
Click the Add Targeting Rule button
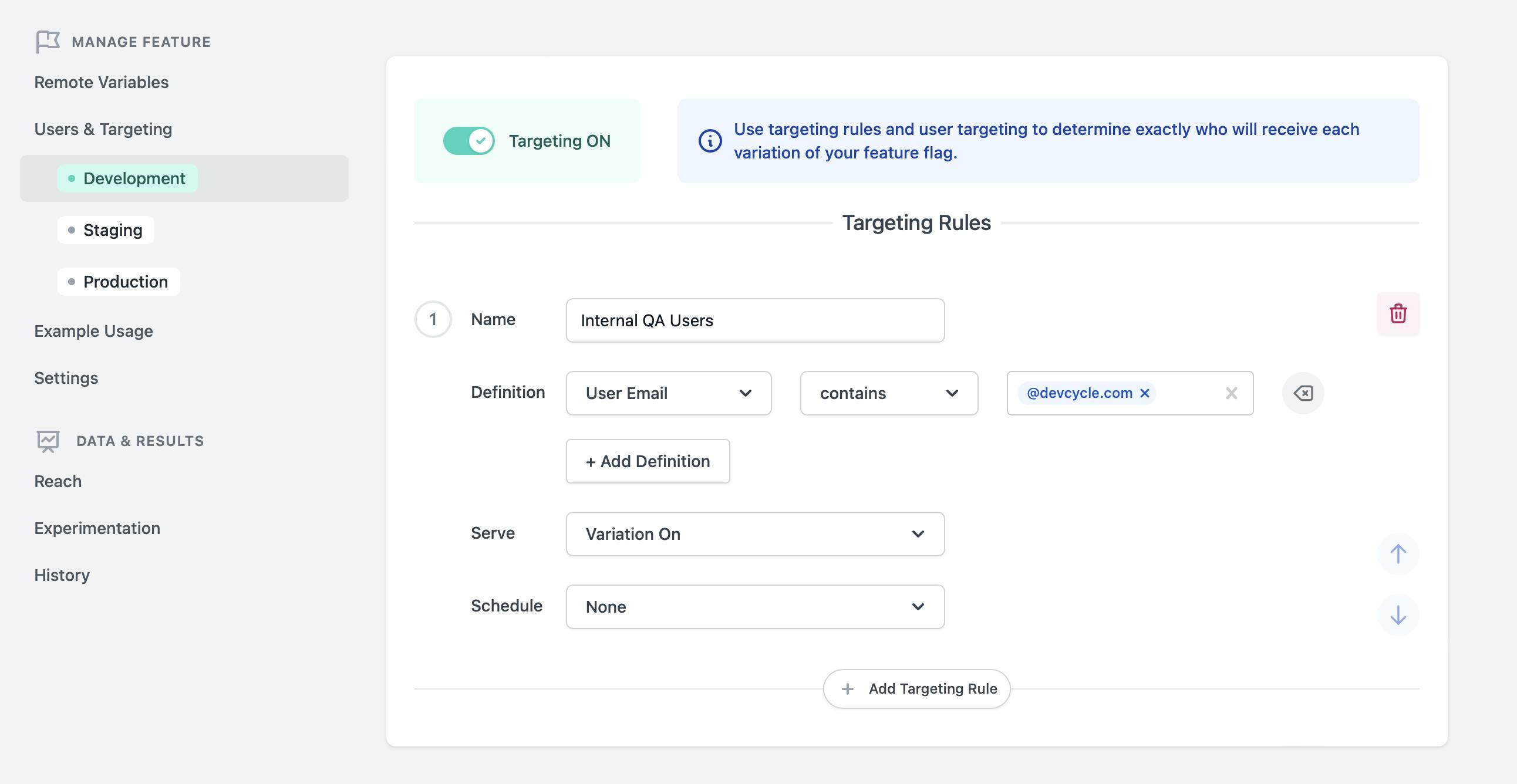click(916, 688)
